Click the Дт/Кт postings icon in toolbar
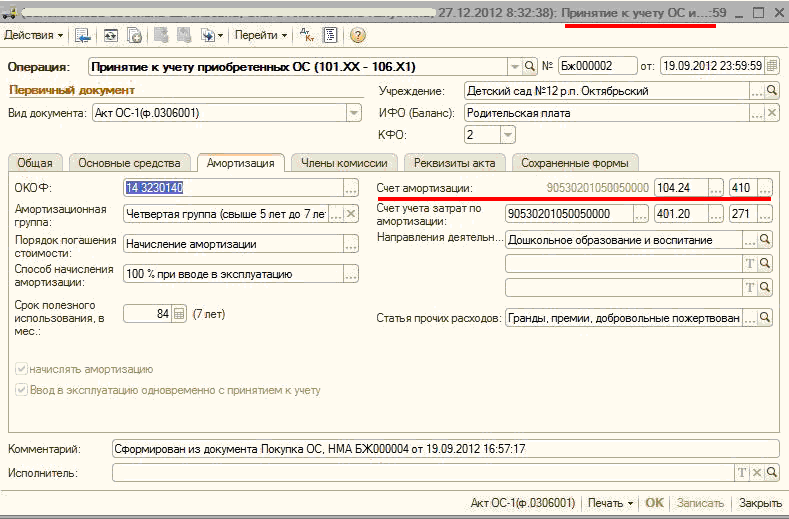This screenshot has height=519, width=789. pyautogui.click(x=307, y=35)
